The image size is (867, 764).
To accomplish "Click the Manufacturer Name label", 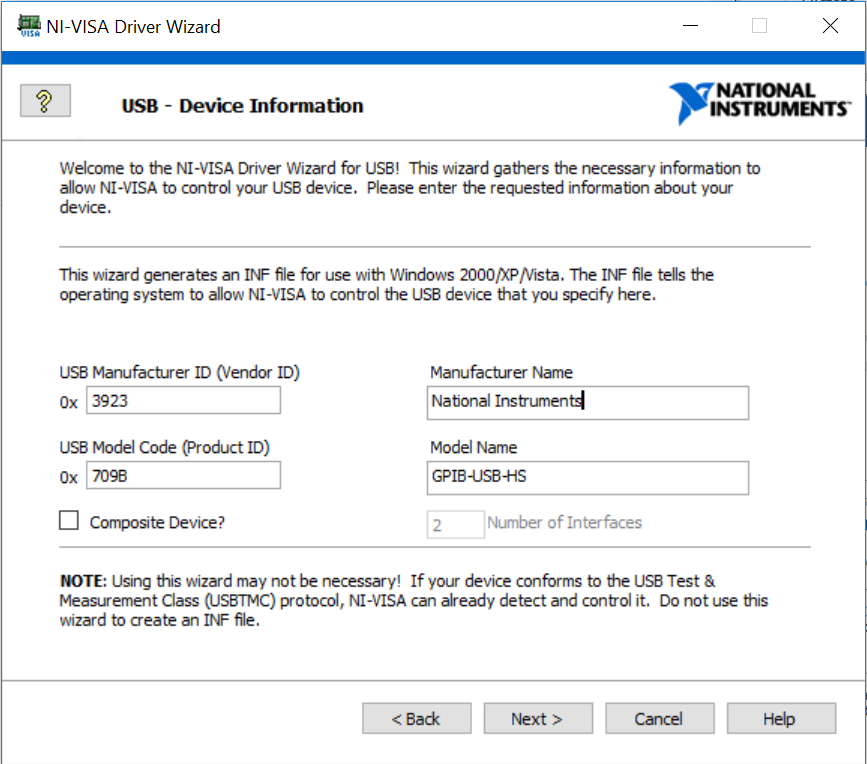I will pyautogui.click(x=501, y=372).
